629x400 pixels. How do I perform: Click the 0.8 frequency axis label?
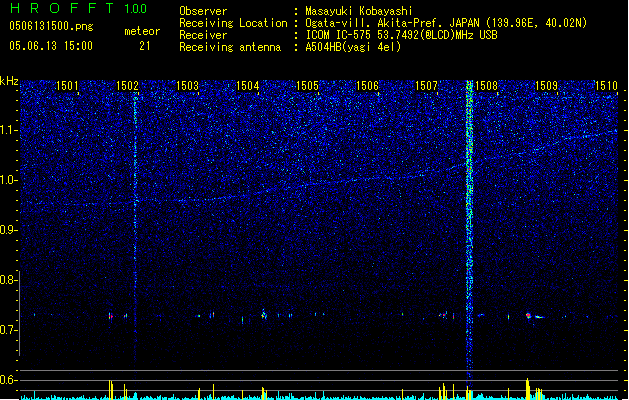[8, 280]
